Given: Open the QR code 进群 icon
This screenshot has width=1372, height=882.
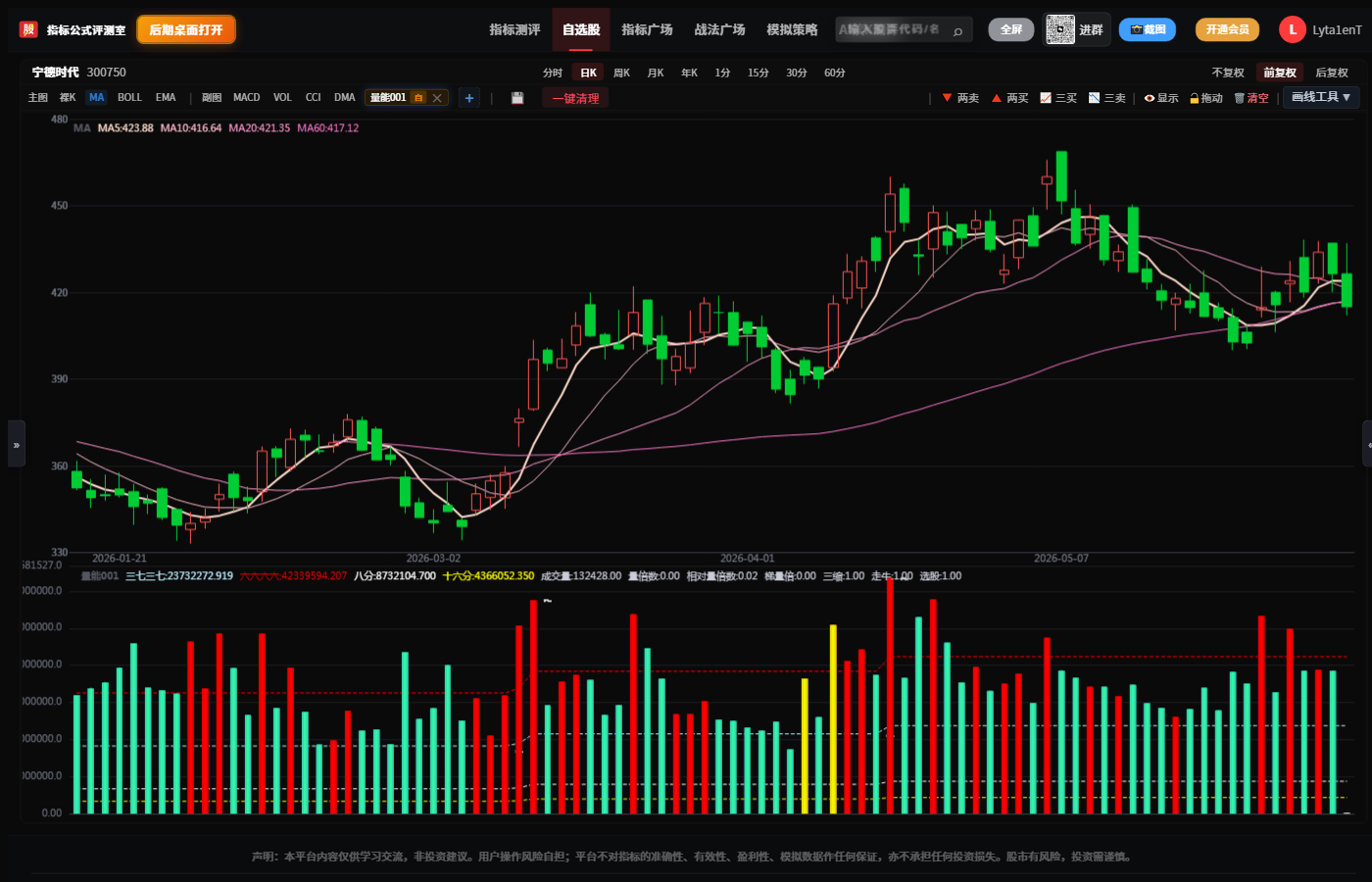Looking at the screenshot, I should point(1059,29).
